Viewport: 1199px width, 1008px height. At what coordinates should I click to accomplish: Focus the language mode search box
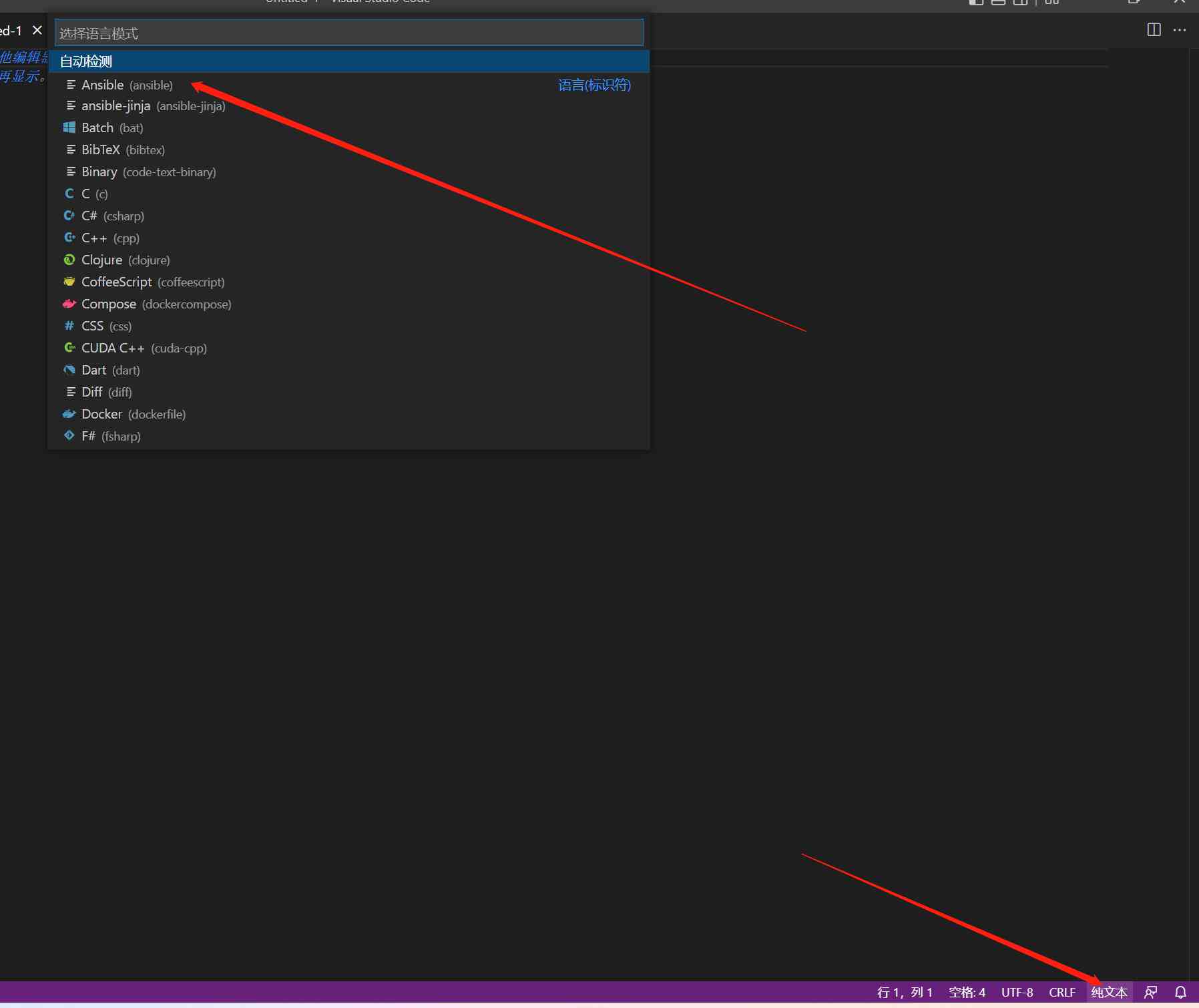[348, 33]
